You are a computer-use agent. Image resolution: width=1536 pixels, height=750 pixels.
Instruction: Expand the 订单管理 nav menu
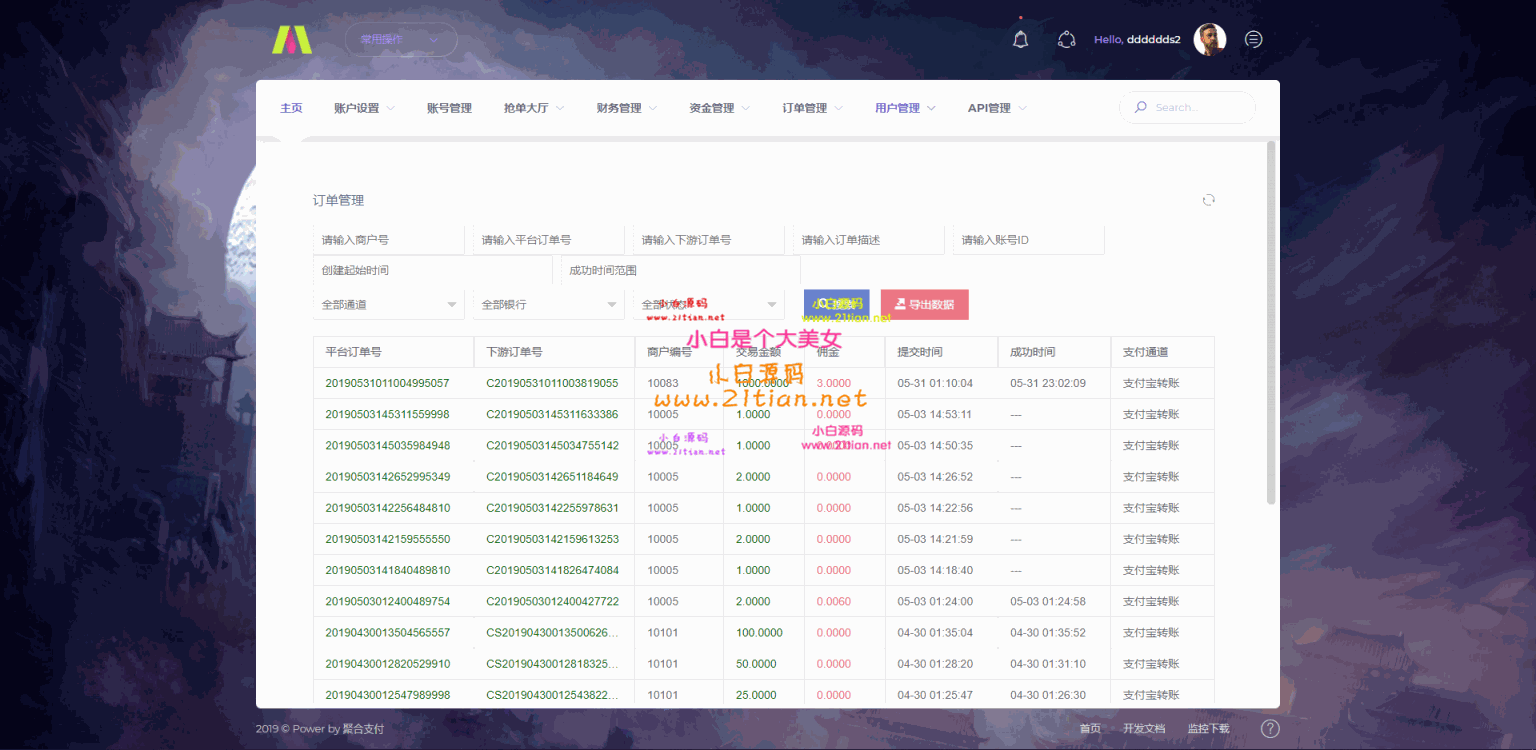(812, 108)
